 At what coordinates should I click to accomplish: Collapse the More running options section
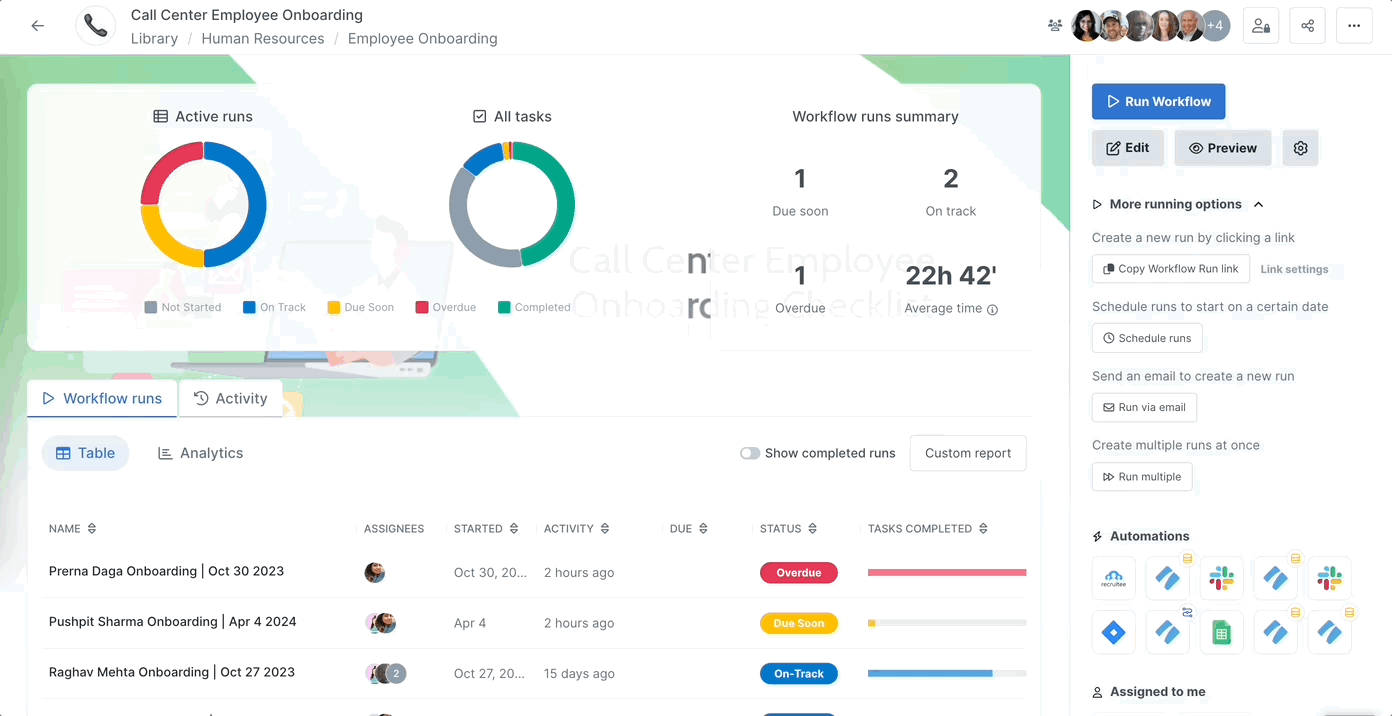(1258, 204)
